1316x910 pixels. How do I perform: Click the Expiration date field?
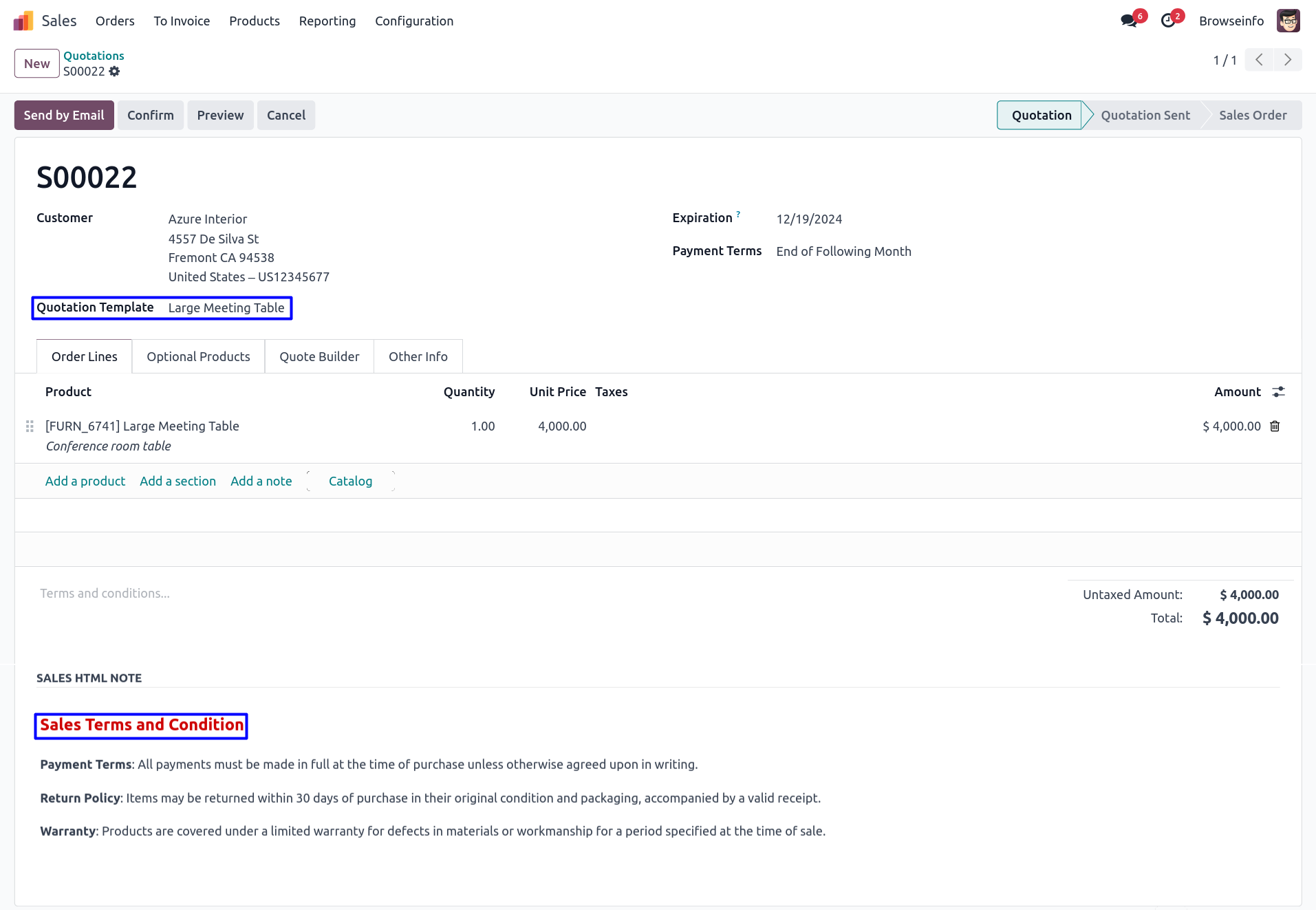[809, 219]
